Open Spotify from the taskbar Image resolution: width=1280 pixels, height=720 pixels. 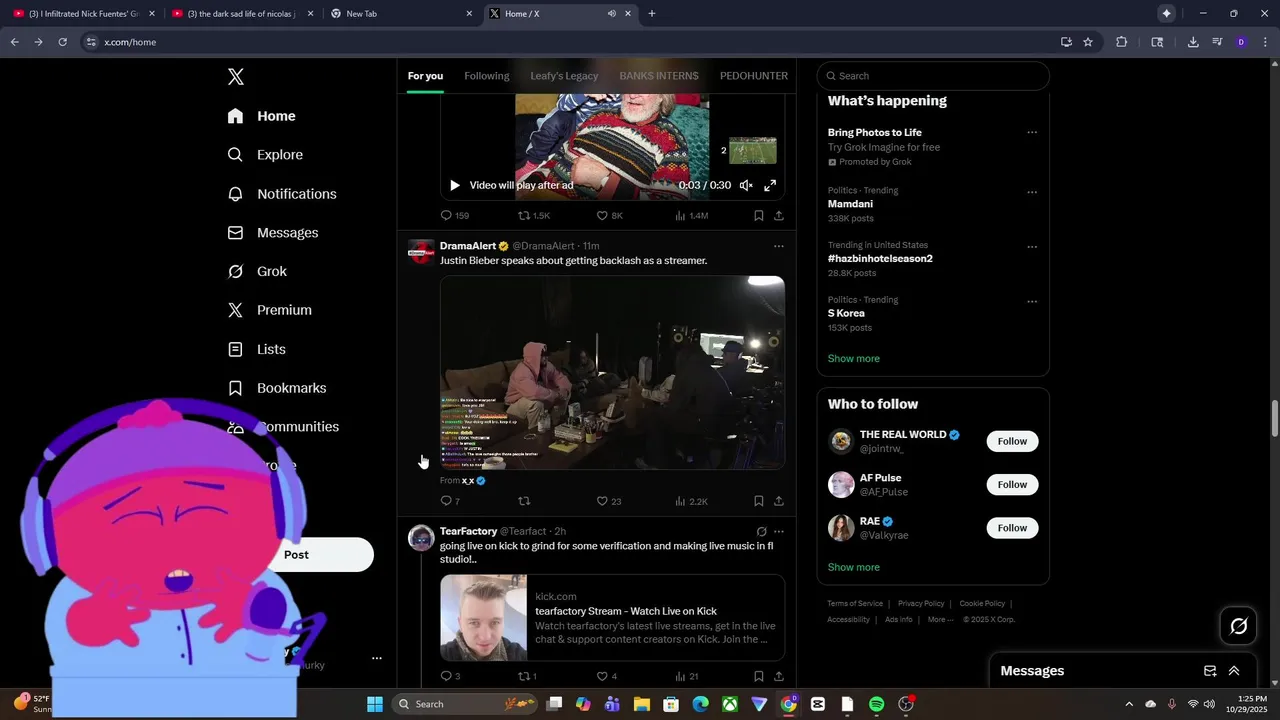point(877,704)
